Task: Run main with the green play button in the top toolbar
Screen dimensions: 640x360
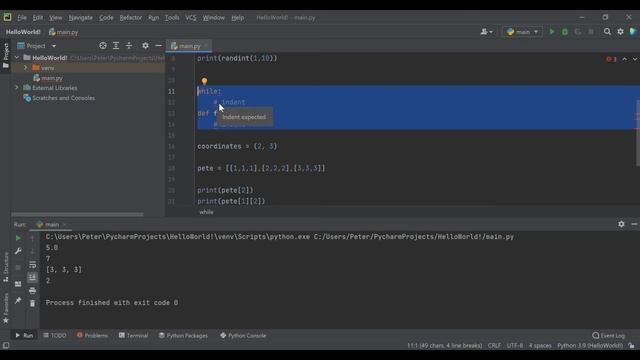Action: [552, 32]
